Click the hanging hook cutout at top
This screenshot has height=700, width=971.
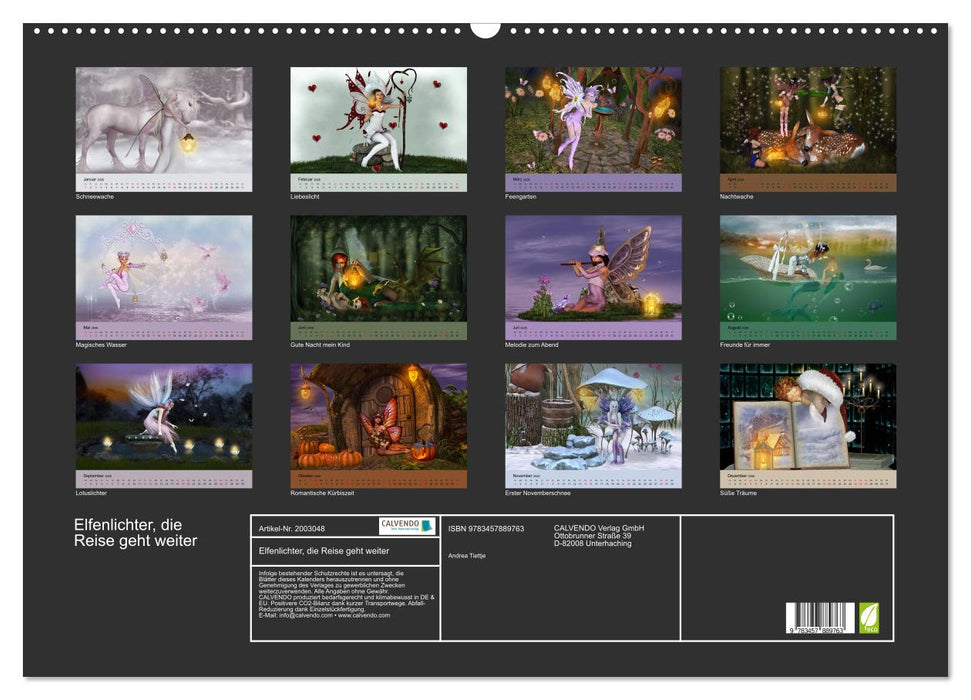pos(485,29)
